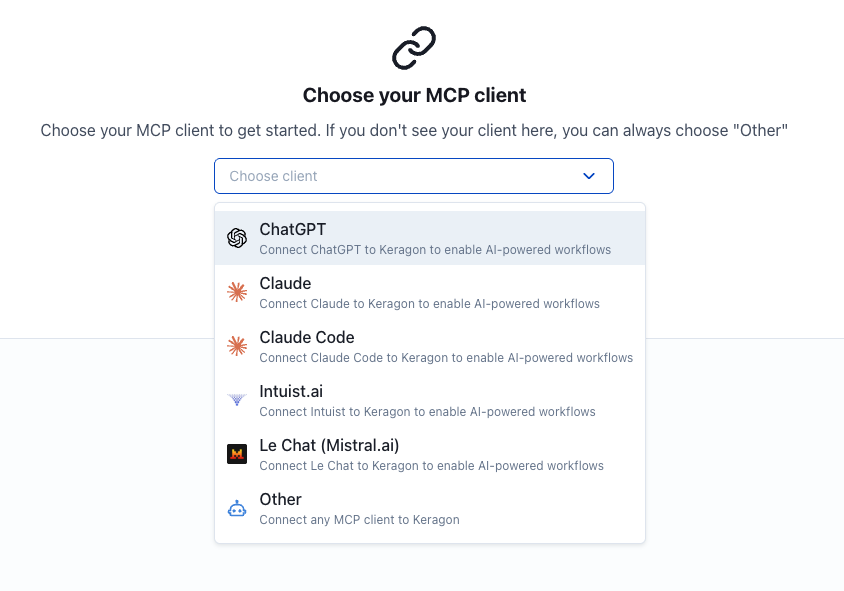Click the Le Chat description text

click(431, 466)
